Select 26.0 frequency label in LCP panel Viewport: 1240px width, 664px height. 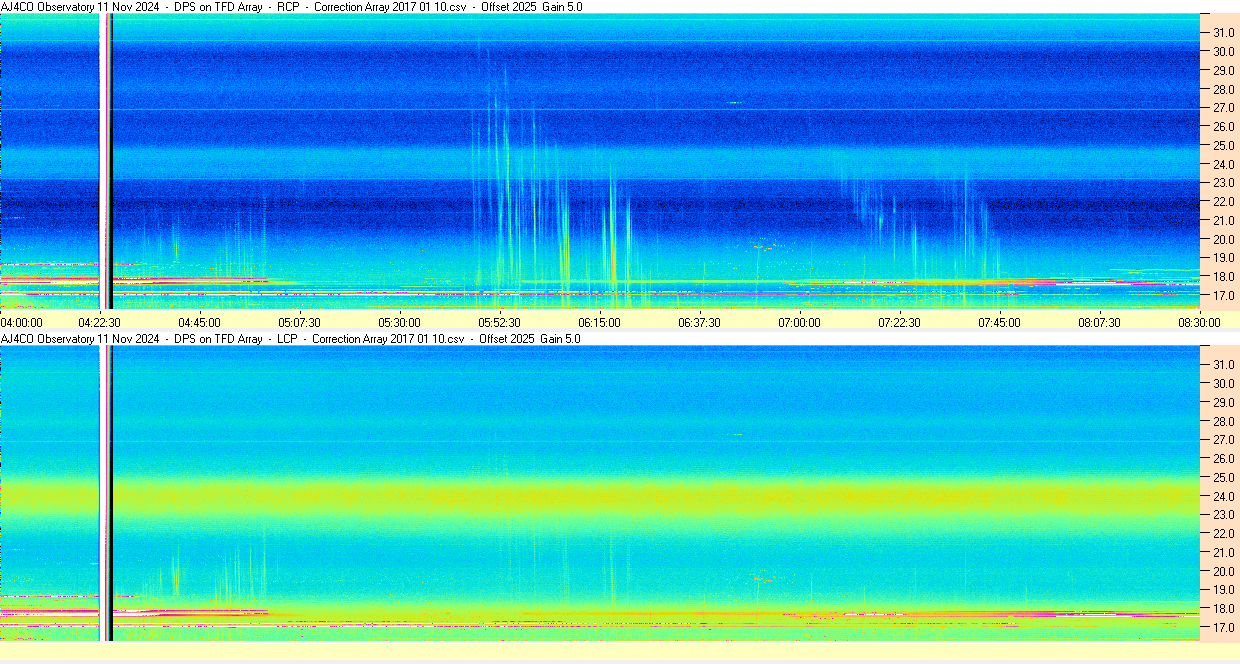click(x=1224, y=459)
